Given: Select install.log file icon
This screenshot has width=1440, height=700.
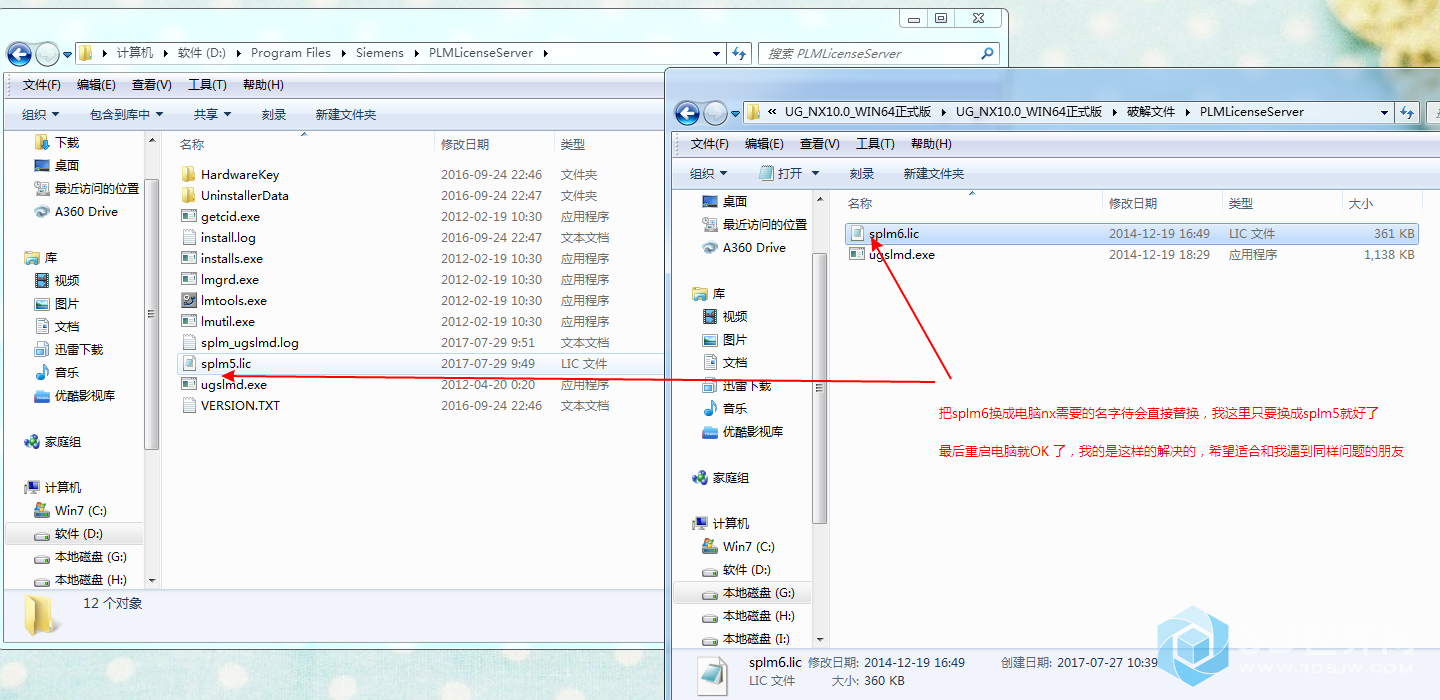Looking at the screenshot, I should pyautogui.click(x=189, y=237).
